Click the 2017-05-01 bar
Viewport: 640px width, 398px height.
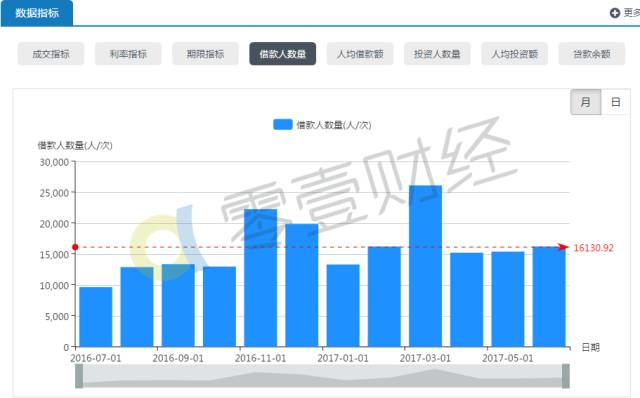coord(508,299)
